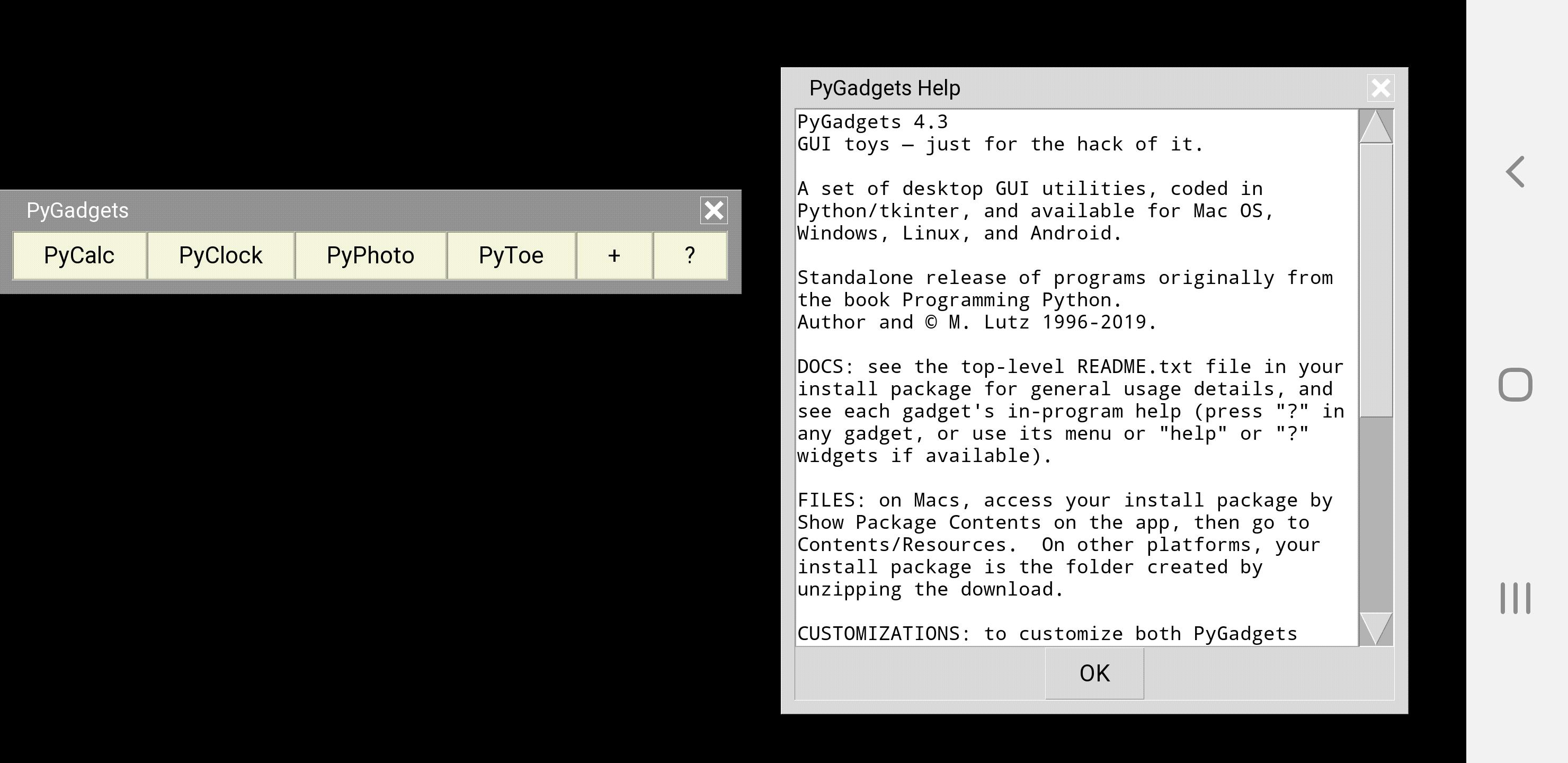Viewport: 1568px width, 763px height.
Task: Tap the Android back navigation icon
Action: (1516, 172)
